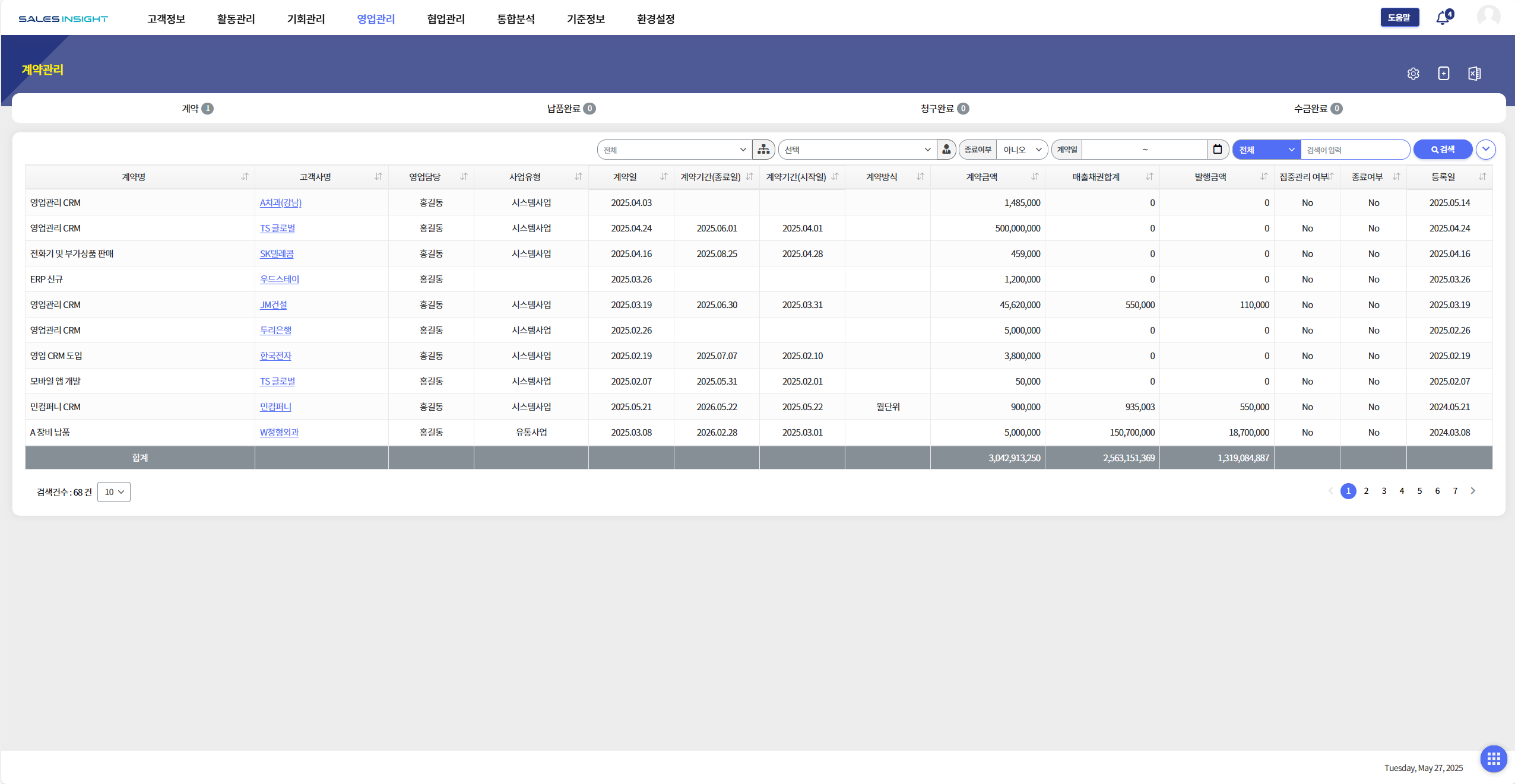This screenshot has width=1515, height=784.
Task: Export list with Excel icon
Action: pos(1475,74)
